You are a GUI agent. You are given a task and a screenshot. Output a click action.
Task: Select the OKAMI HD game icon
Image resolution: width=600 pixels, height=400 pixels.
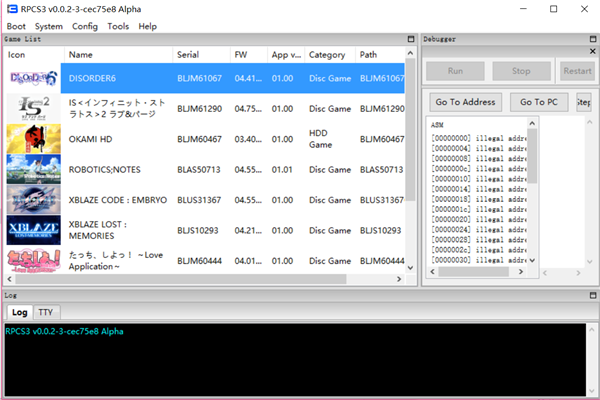[x=33, y=138]
